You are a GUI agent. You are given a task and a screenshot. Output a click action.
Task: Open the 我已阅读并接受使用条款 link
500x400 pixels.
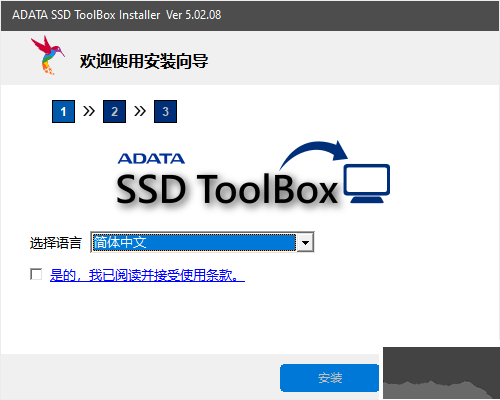click(147, 275)
